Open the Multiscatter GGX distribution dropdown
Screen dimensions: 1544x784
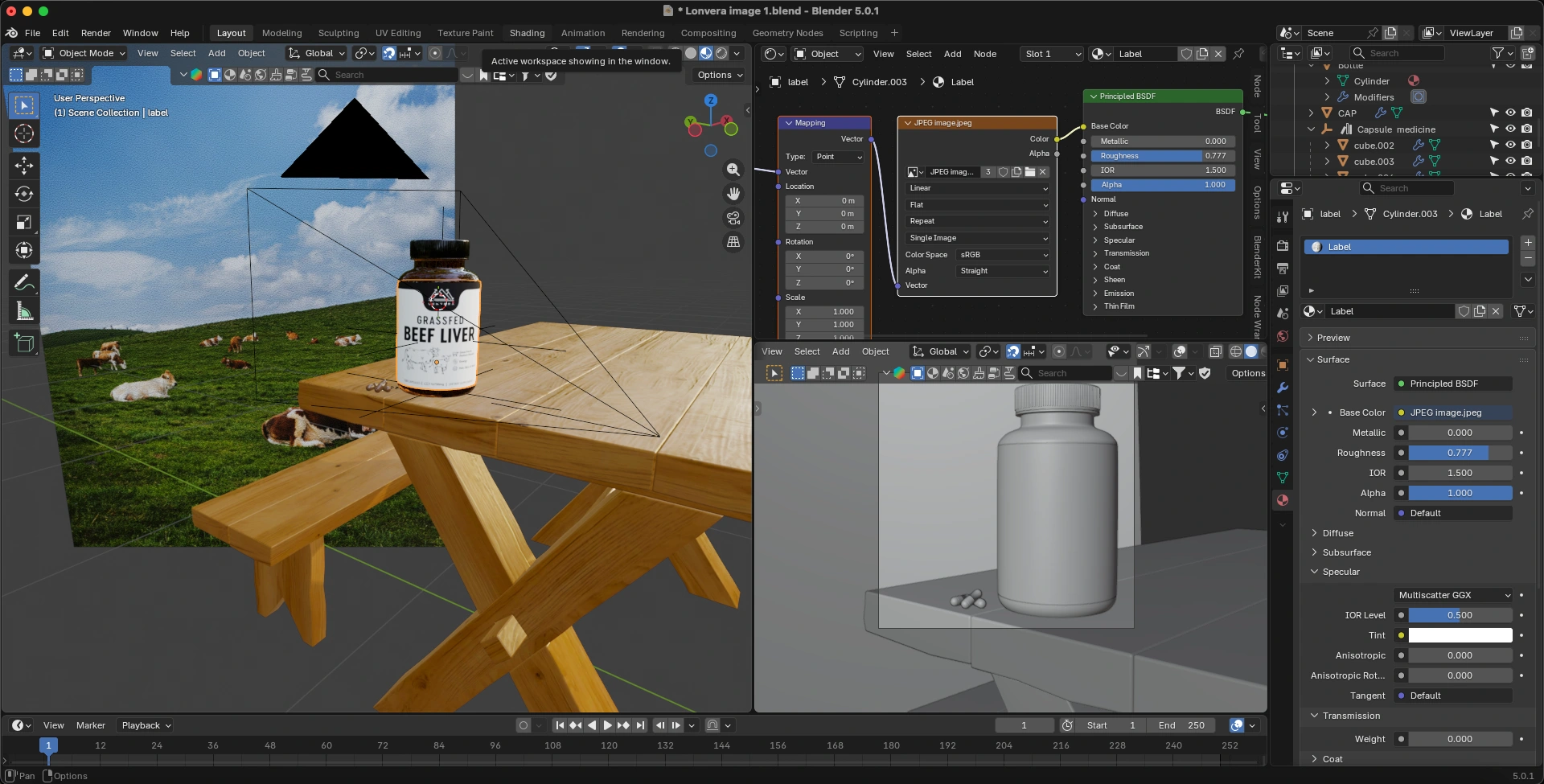[x=1454, y=595]
